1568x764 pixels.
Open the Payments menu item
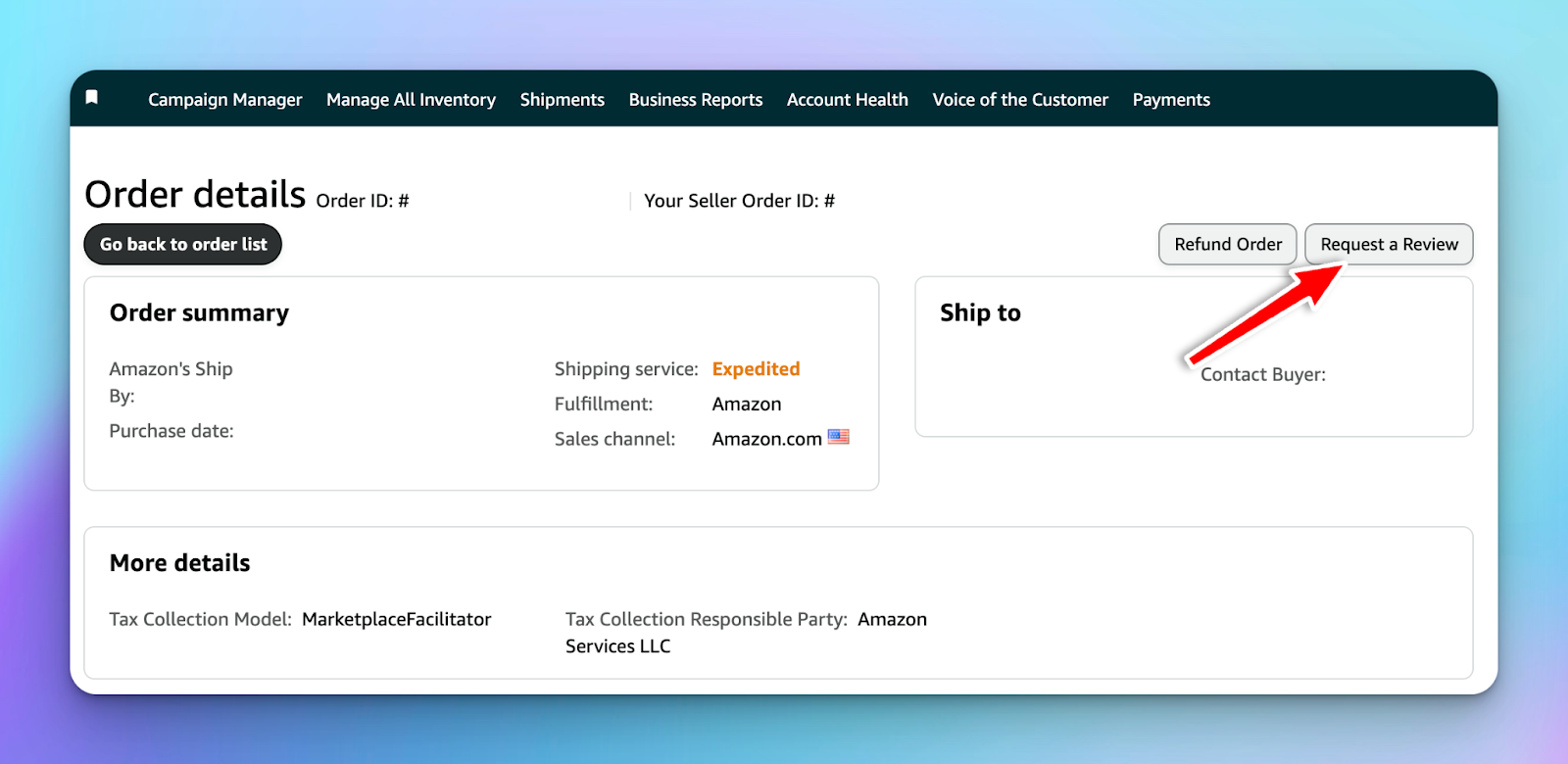click(x=1171, y=100)
